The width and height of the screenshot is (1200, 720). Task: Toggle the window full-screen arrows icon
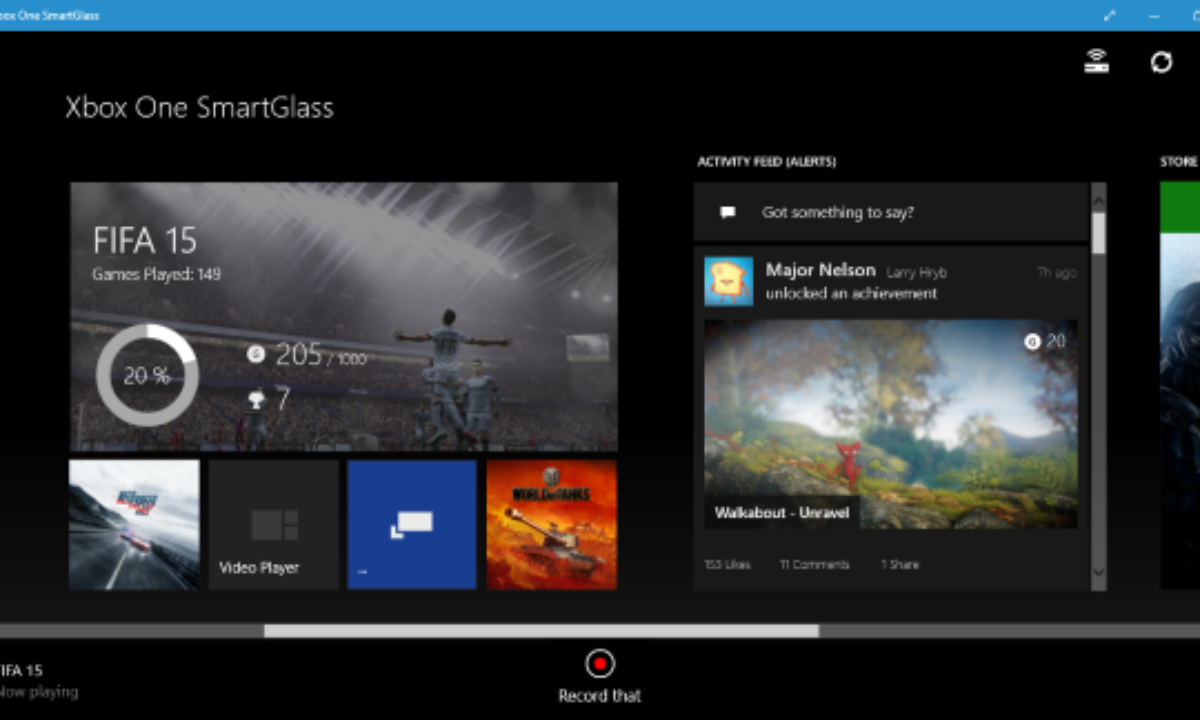[1109, 15]
